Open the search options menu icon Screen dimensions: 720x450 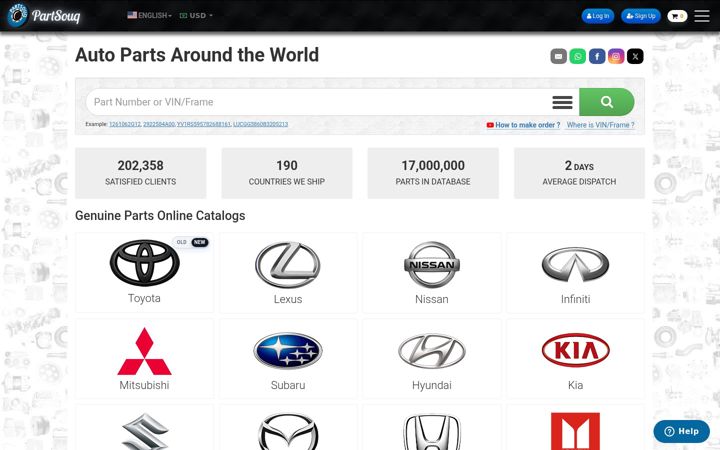(562, 102)
